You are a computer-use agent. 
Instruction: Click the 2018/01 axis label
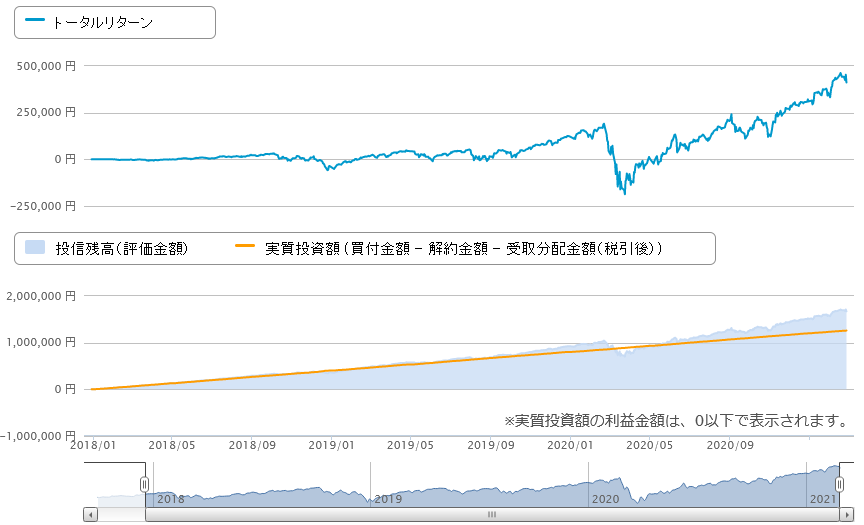pyautogui.click(x=93, y=445)
